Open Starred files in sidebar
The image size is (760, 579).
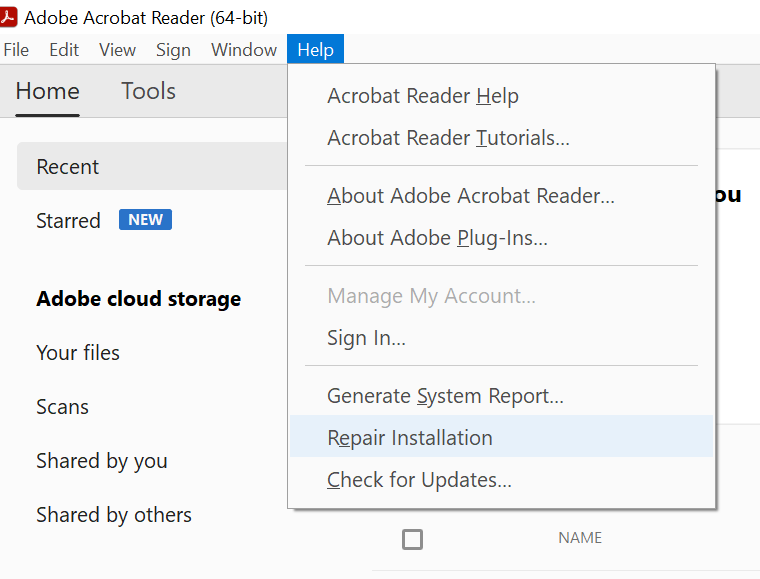pyautogui.click(x=68, y=221)
